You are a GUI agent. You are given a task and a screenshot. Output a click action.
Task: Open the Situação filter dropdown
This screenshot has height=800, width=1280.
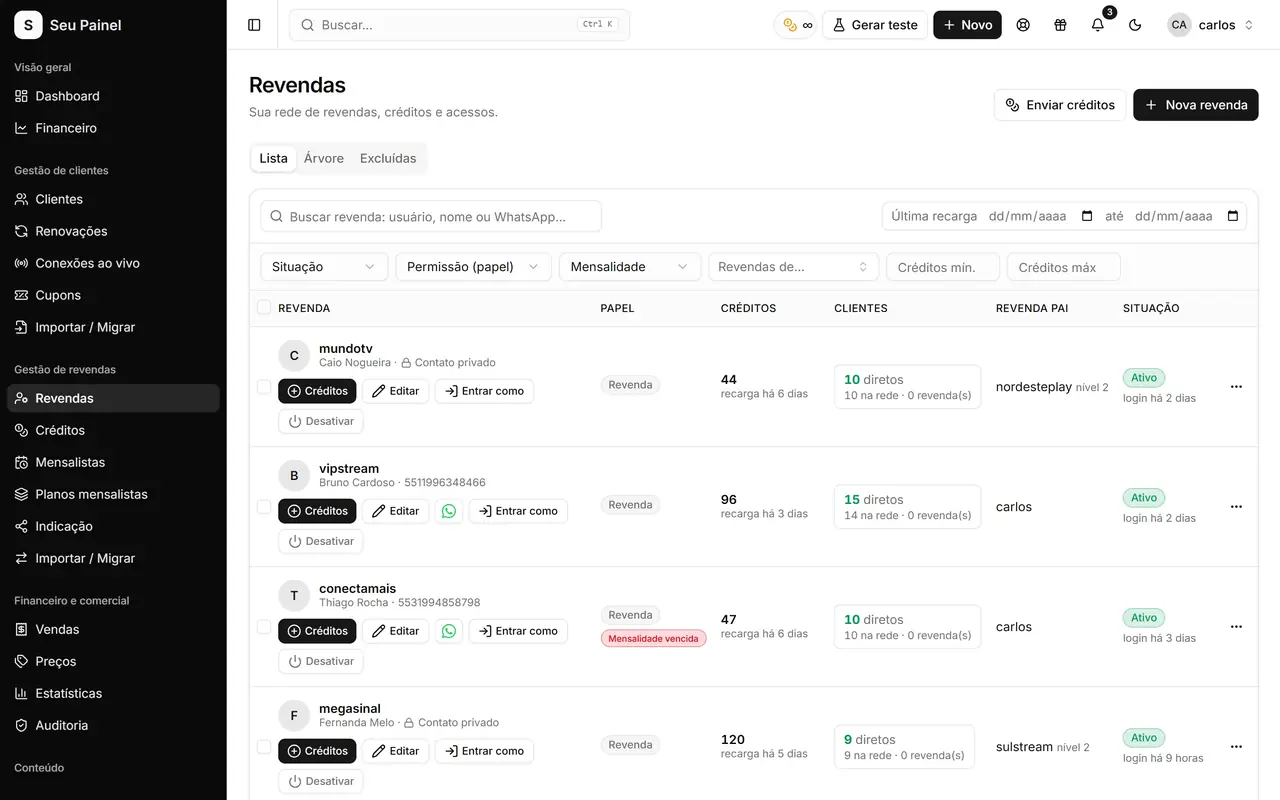(324, 267)
